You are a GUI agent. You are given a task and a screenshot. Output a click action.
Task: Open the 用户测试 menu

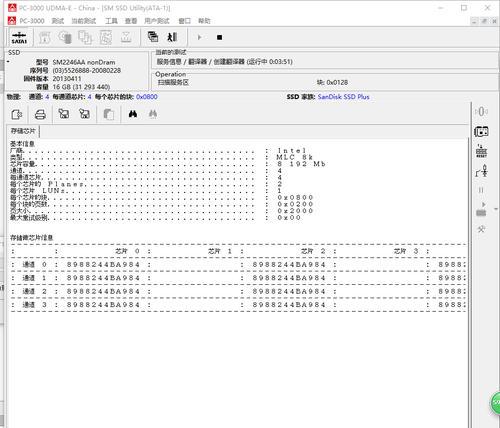[157, 21]
